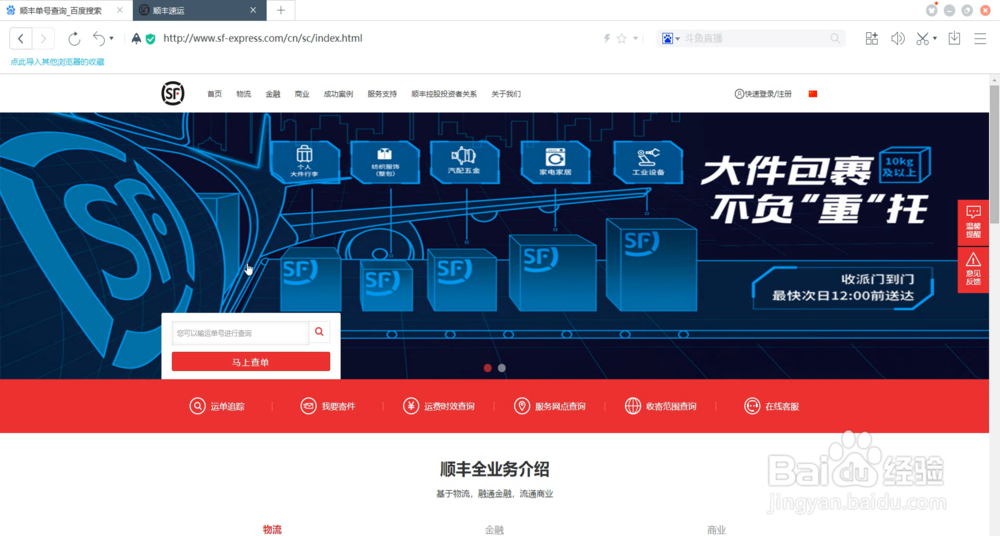The image size is (1000, 536).
Task: Select the first red carousel dot
Action: 487,368
